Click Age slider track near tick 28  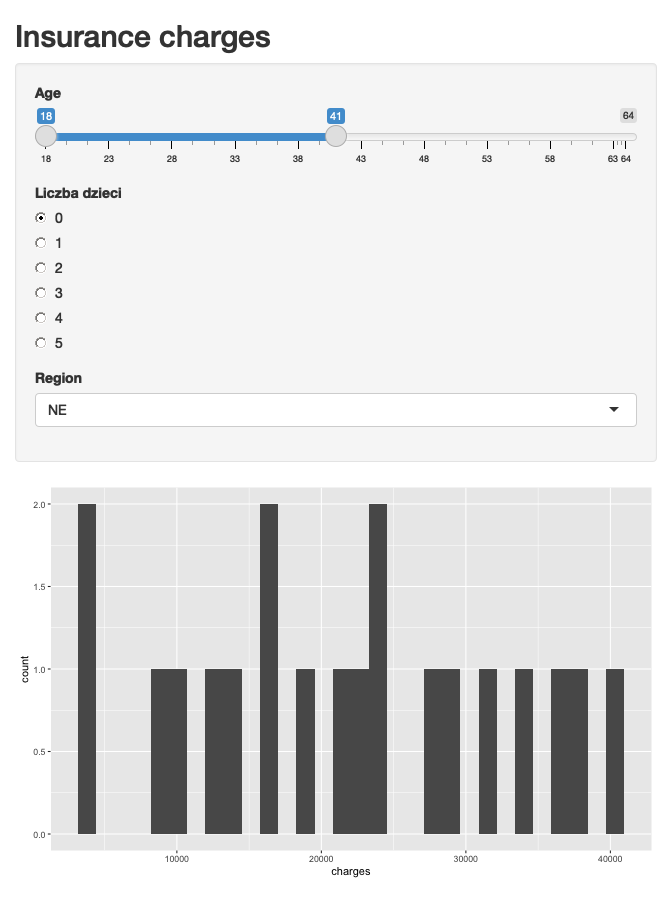[172, 136]
